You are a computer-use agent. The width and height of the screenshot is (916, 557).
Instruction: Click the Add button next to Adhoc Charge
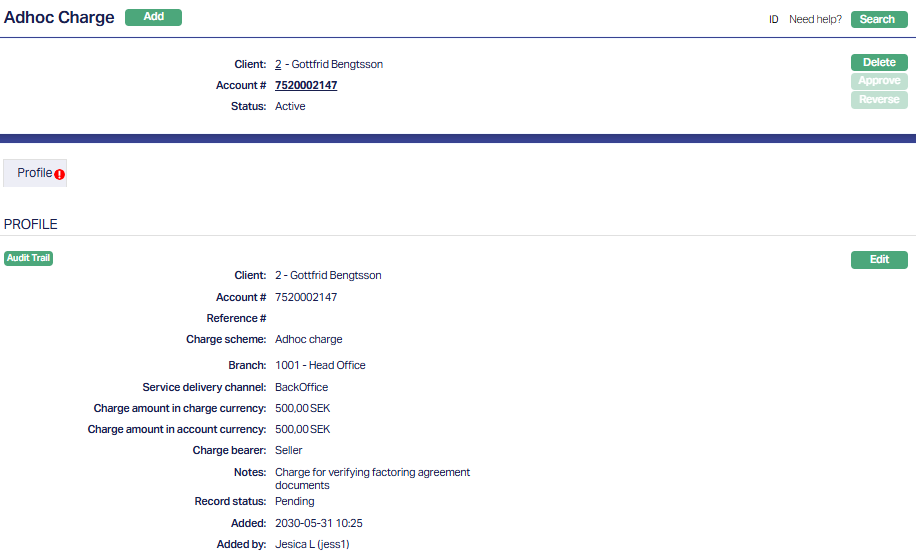click(153, 17)
